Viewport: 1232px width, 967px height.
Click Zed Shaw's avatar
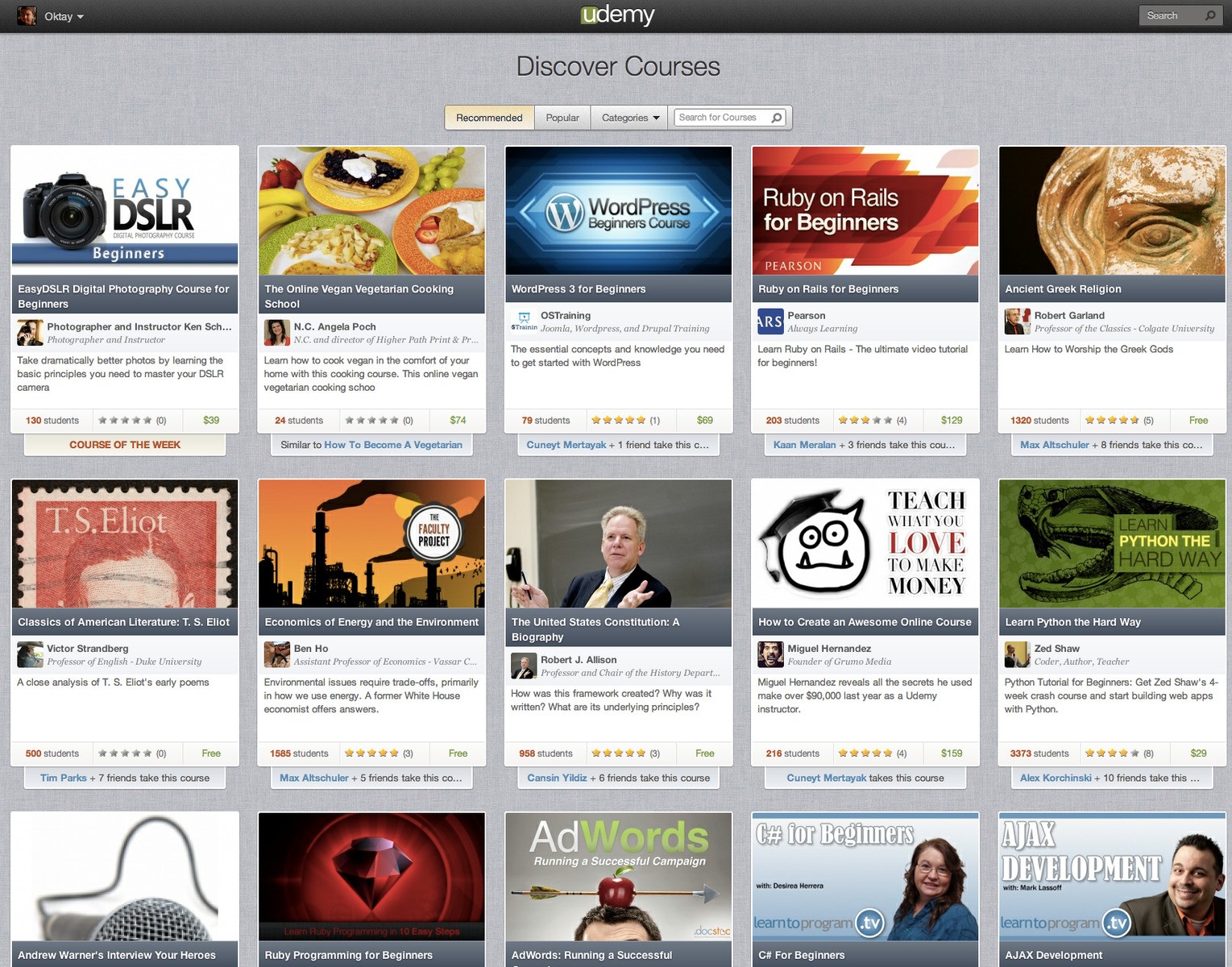point(1018,654)
